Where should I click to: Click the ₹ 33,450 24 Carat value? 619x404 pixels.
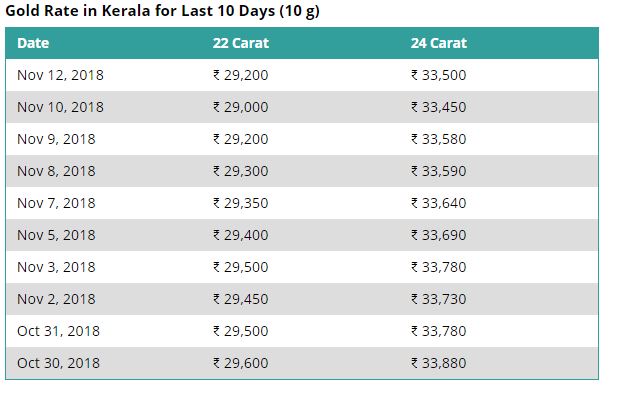439,107
